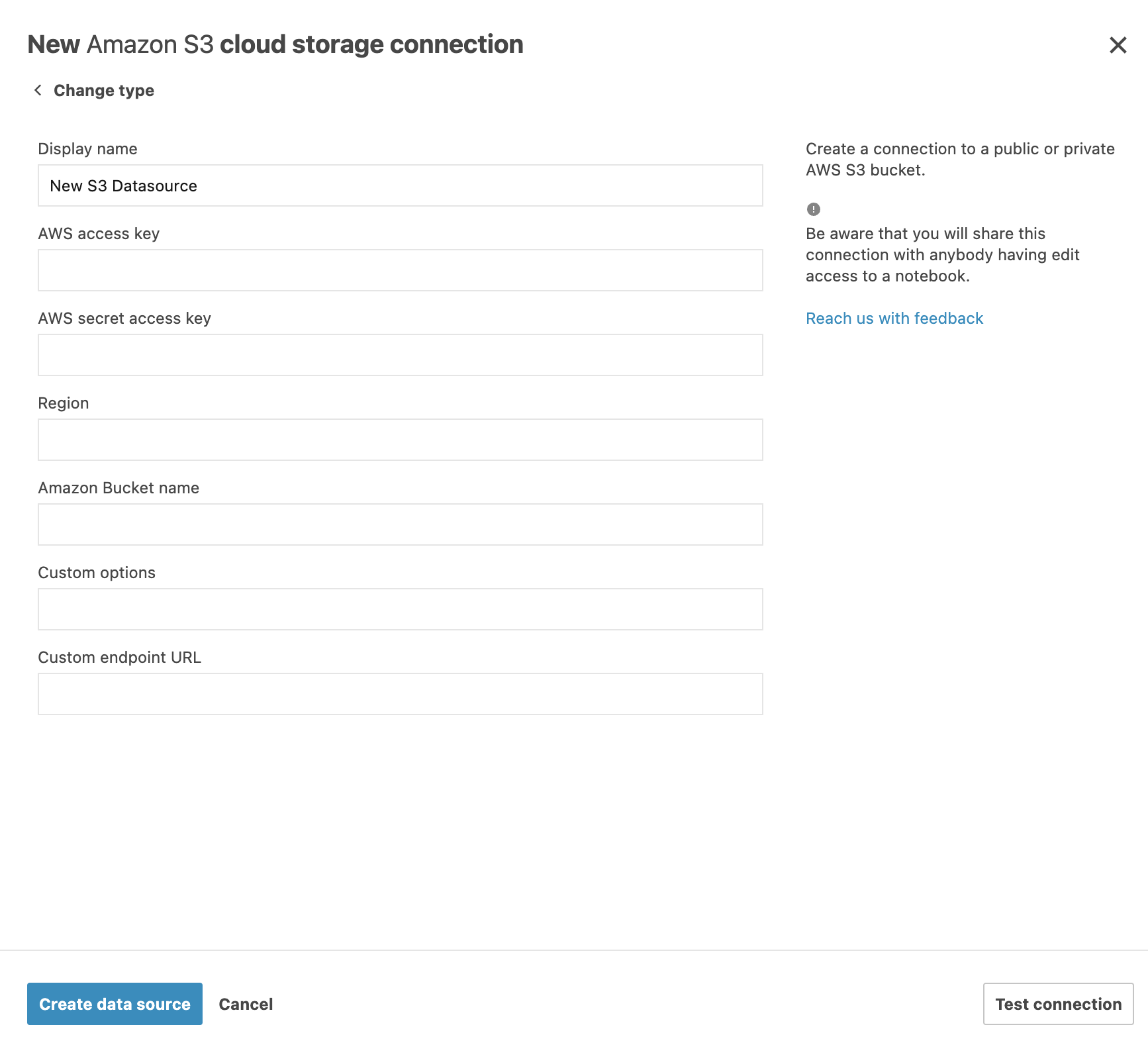The image size is (1148, 1037).
Task: Clear the New S3 Datasource name
Action: click(400, 185)
